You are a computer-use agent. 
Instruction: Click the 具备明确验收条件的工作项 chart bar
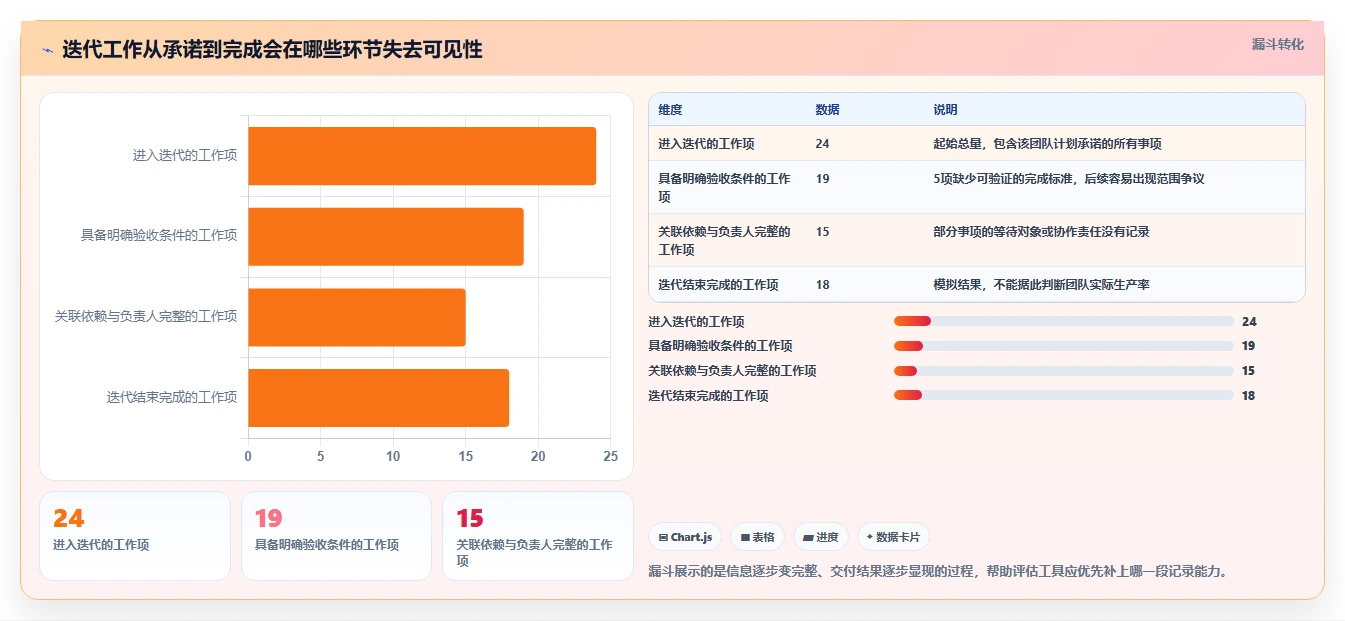[x=386, y=237]
